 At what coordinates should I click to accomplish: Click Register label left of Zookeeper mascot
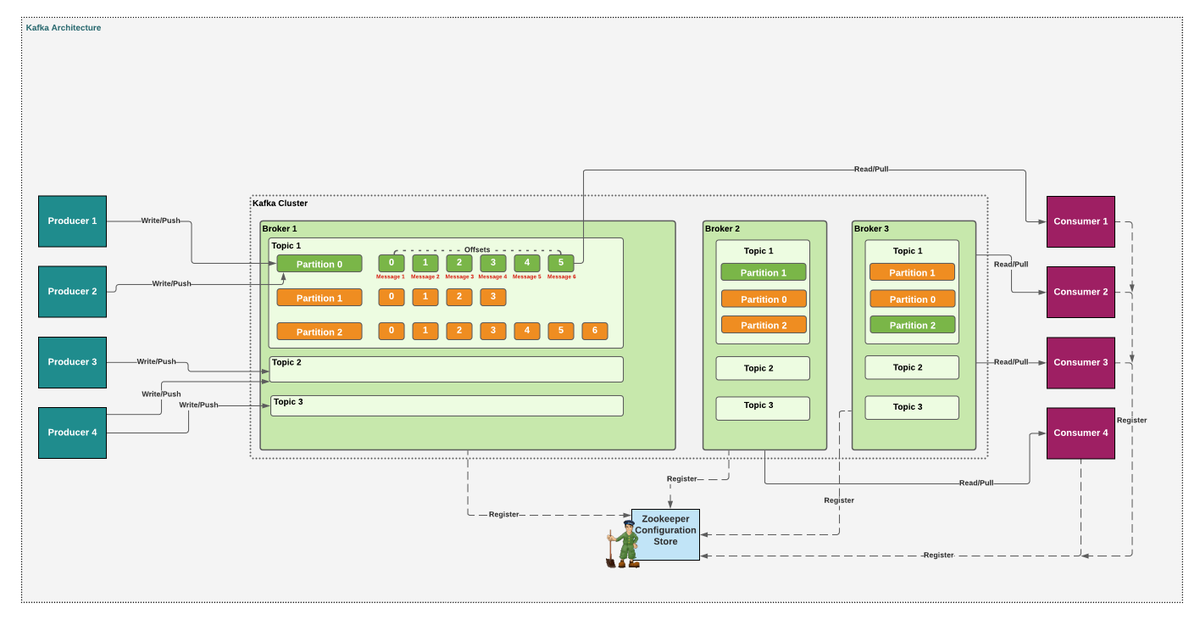tap(504, 514)
